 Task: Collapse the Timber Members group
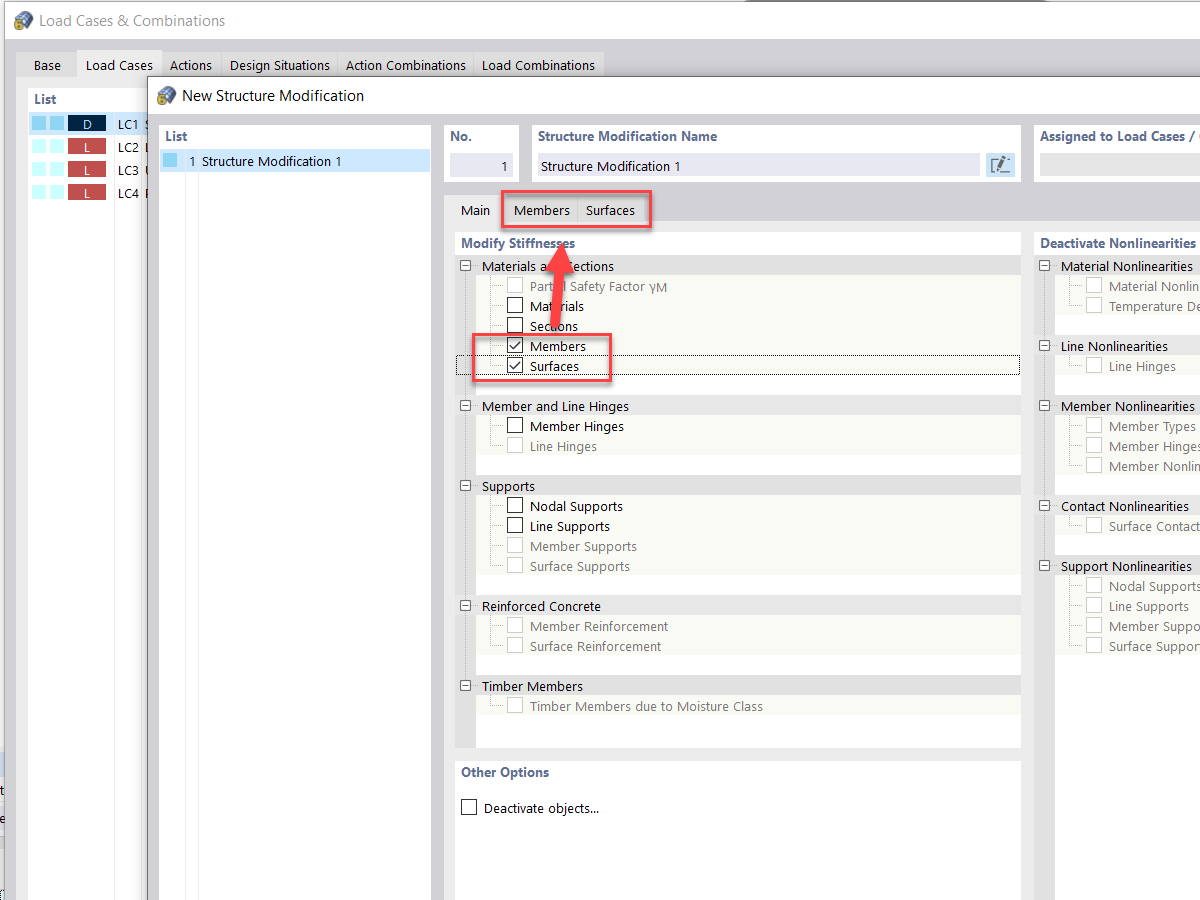coord(465,686)
